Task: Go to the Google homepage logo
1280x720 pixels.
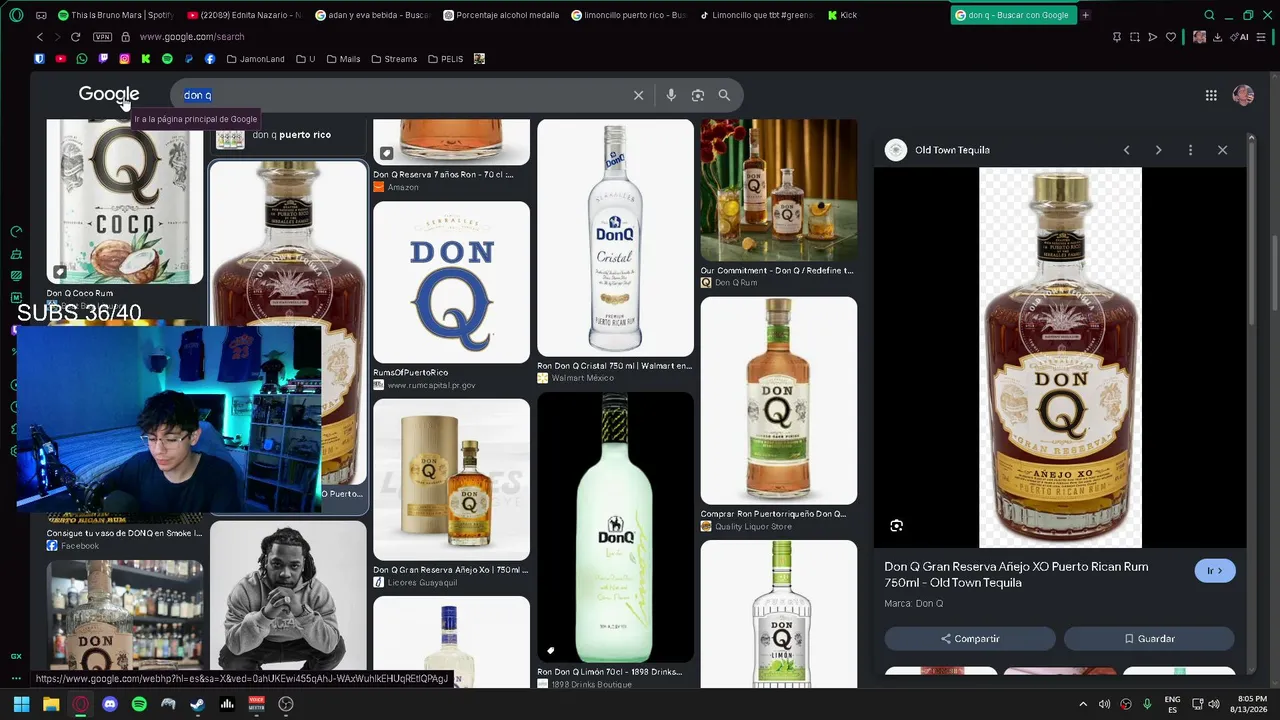Action: tap(109, 95)
